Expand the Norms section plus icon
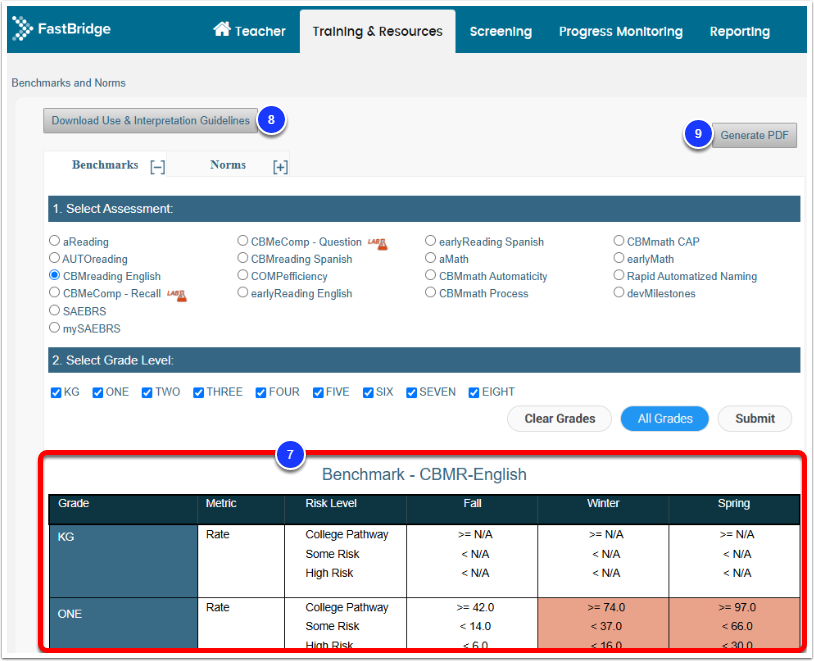 (280, 167)
